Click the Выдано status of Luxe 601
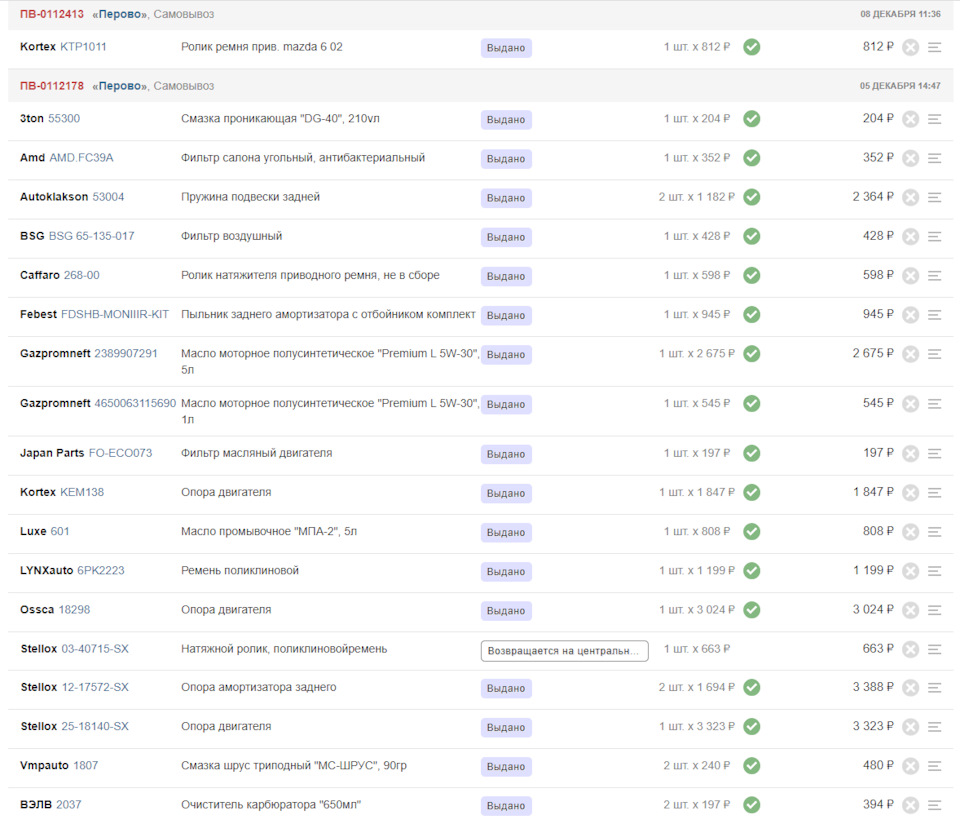960x824 pixels. click(506, 533)
